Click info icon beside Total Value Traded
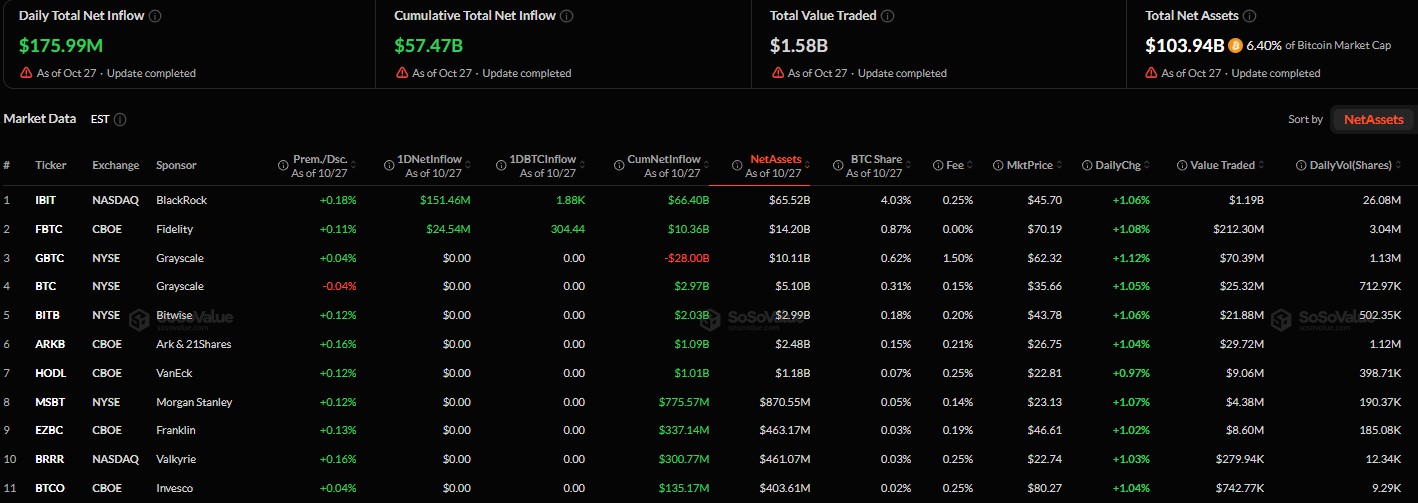 click(888, 16)
